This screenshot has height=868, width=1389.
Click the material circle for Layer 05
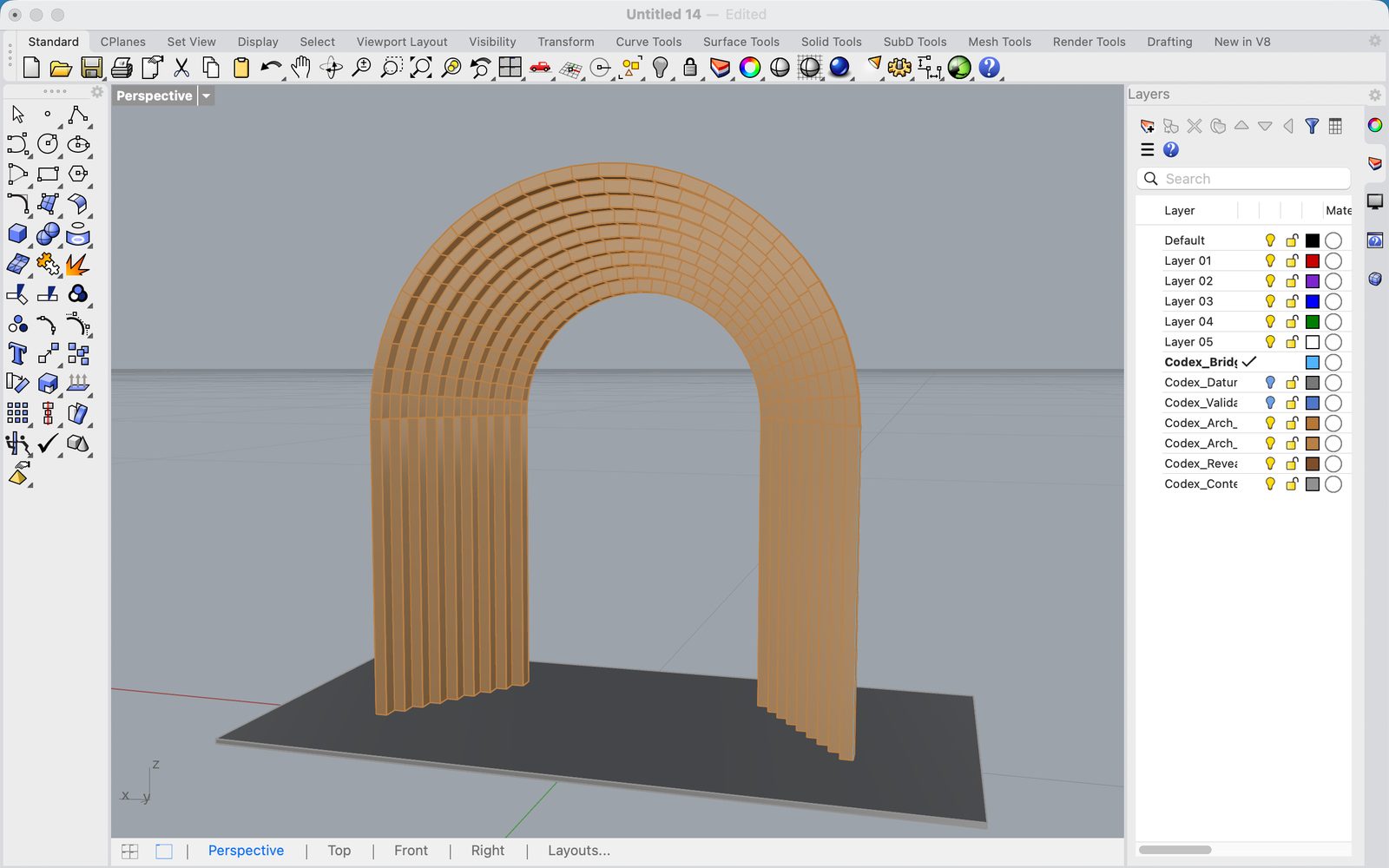pyautogui.click(x=1333, y=342)
